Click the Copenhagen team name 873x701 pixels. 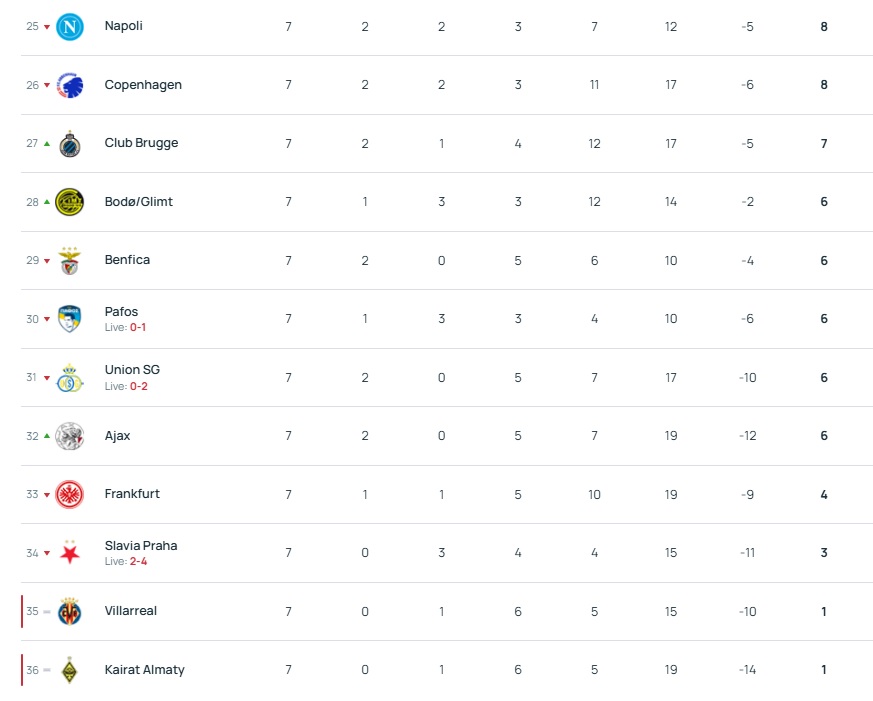pyautogui.click(x=143, y=85)
